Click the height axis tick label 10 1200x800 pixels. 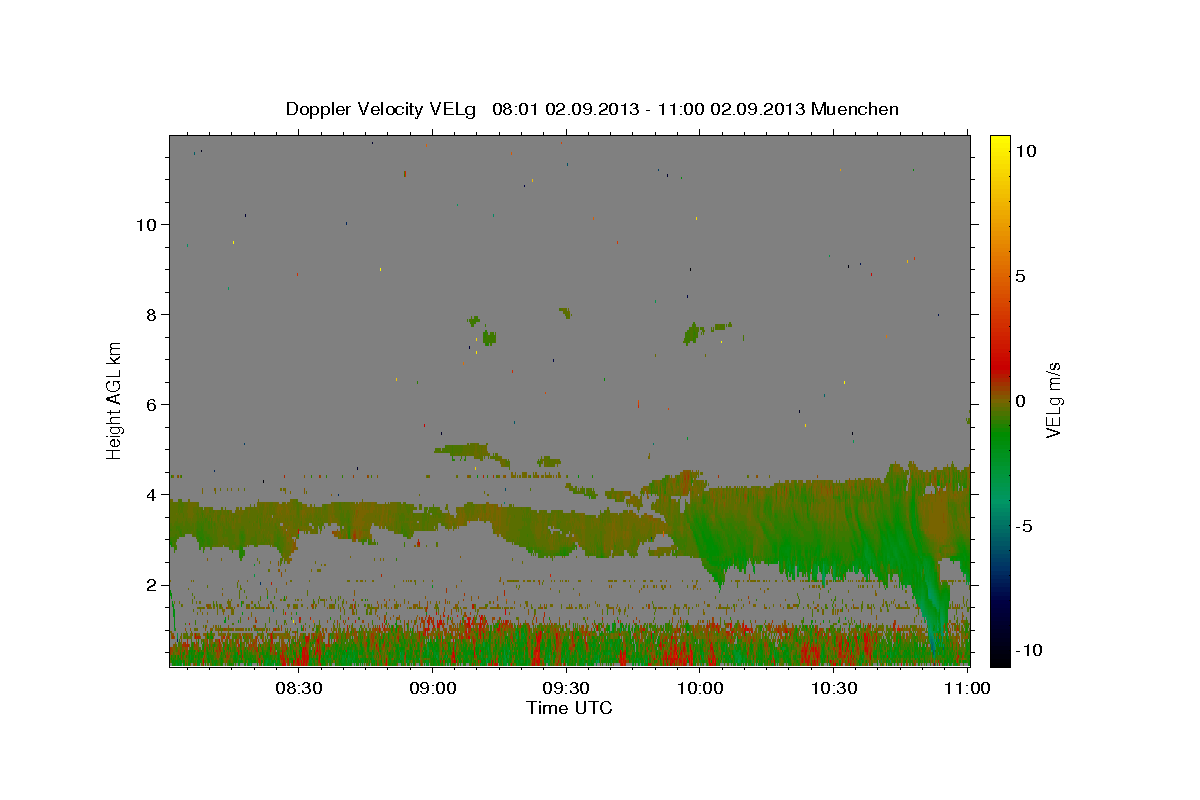(146, 224)
